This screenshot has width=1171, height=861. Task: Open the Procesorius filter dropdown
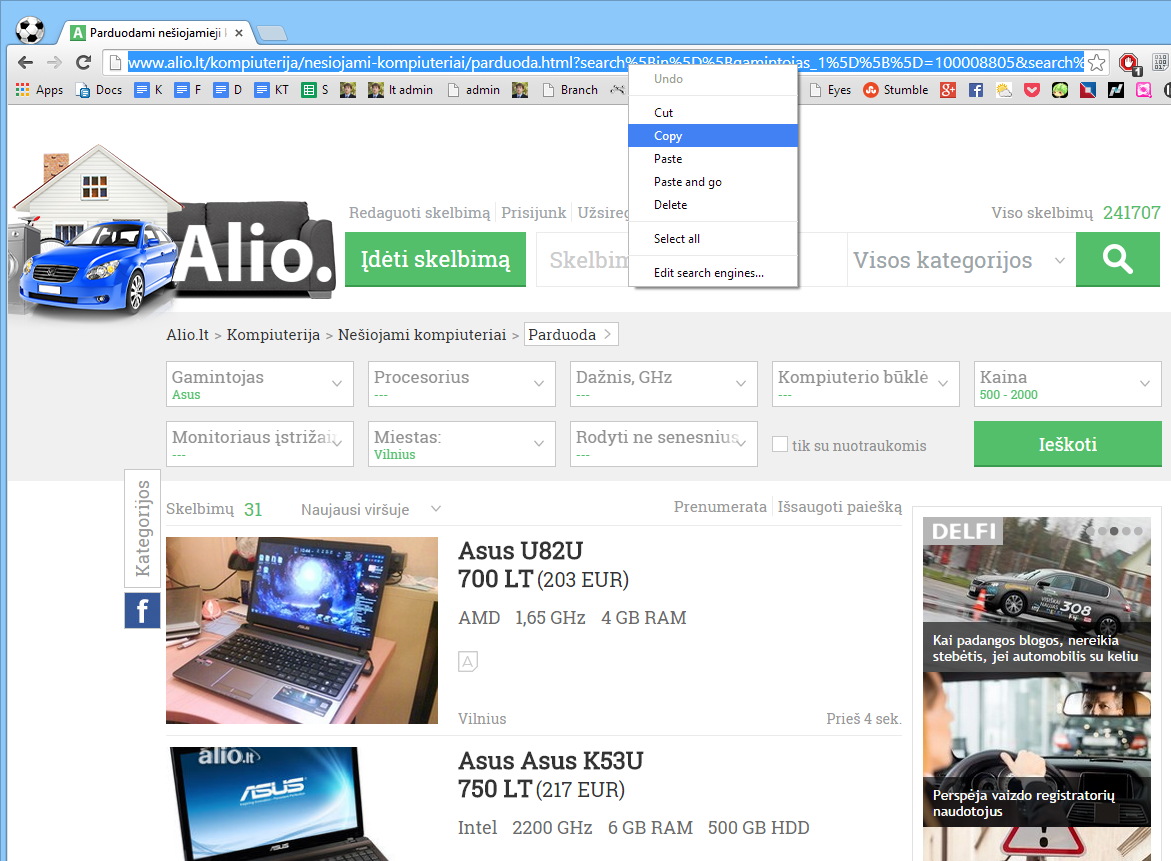click(x=462, y=384)
